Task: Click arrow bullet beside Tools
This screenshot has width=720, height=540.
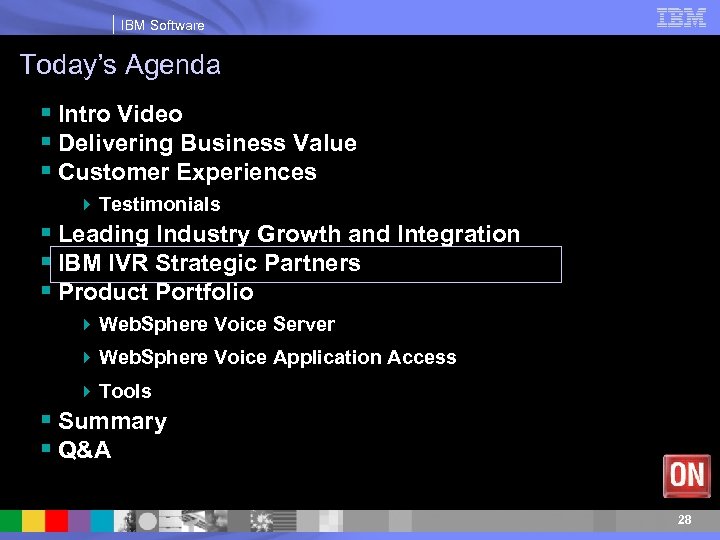Action: (87, 392)
